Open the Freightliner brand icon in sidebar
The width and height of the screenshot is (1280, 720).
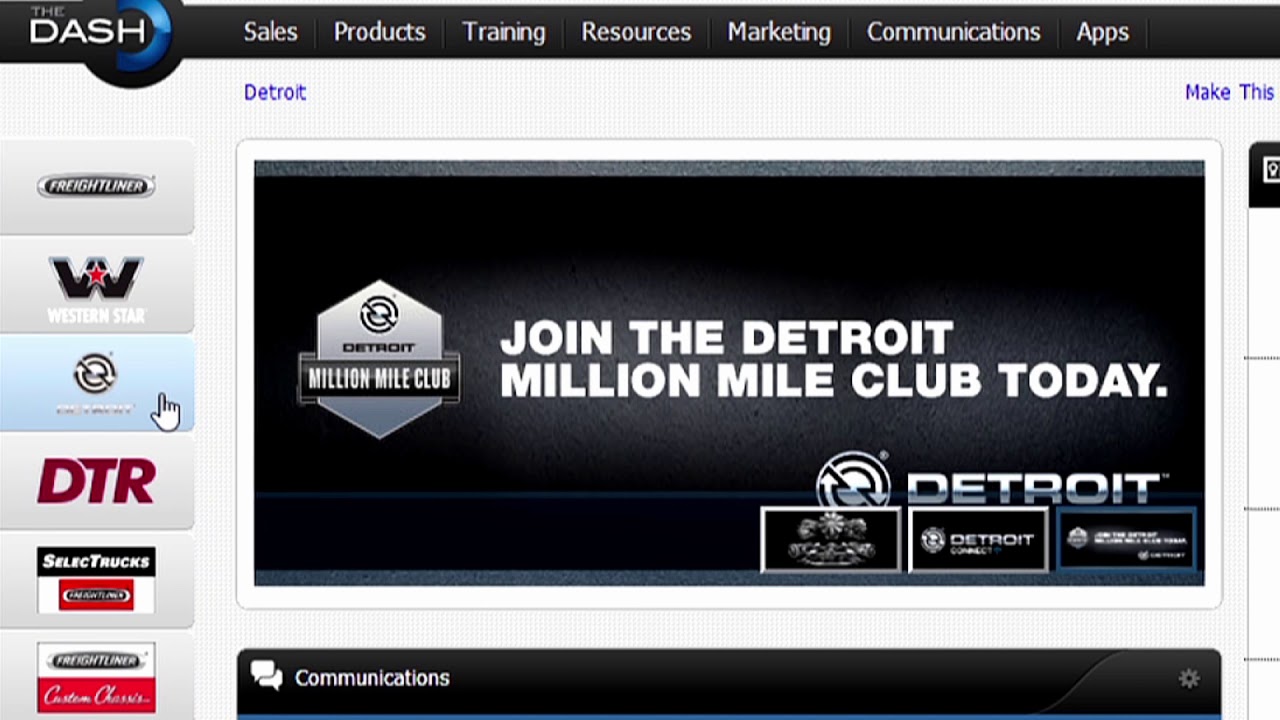96,186
